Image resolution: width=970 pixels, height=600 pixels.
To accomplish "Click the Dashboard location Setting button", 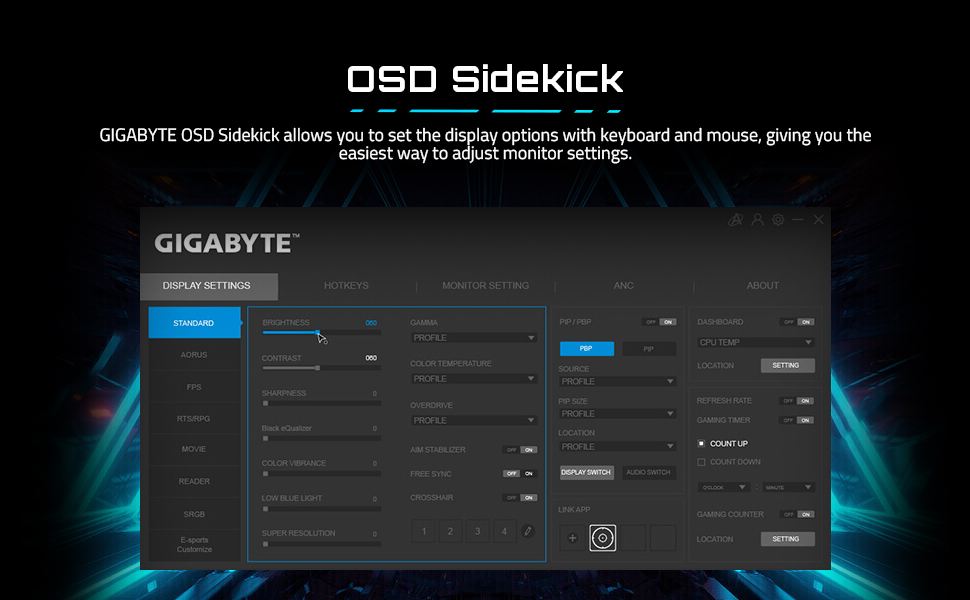I will (787, 365).
